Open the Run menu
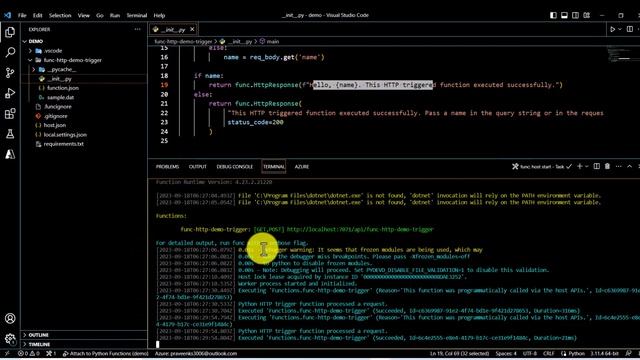Image resolution: width=640 pixels, height=360 pixels. (115, 15)
